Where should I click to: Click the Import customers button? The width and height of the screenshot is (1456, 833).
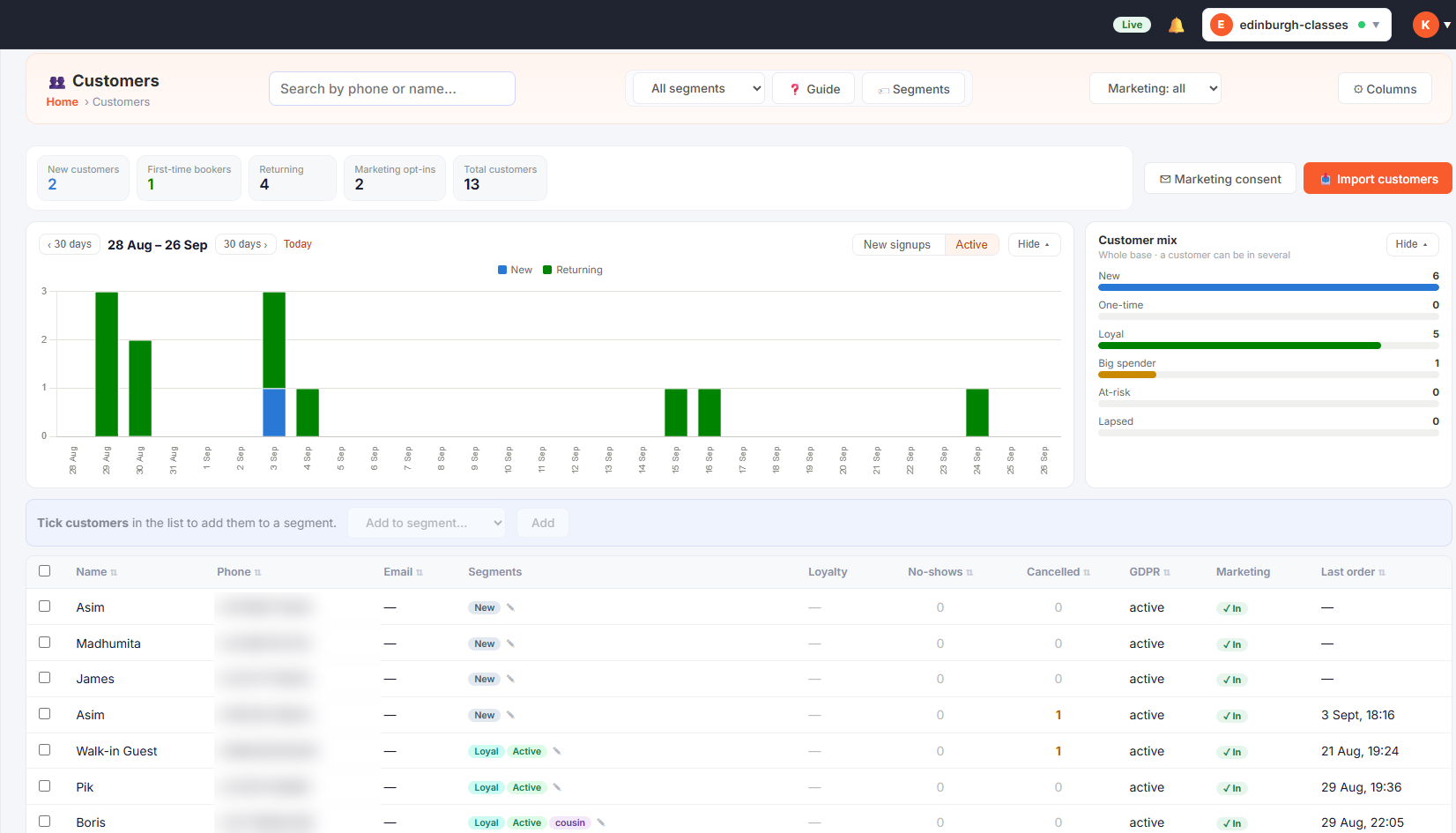(1378, 179)
